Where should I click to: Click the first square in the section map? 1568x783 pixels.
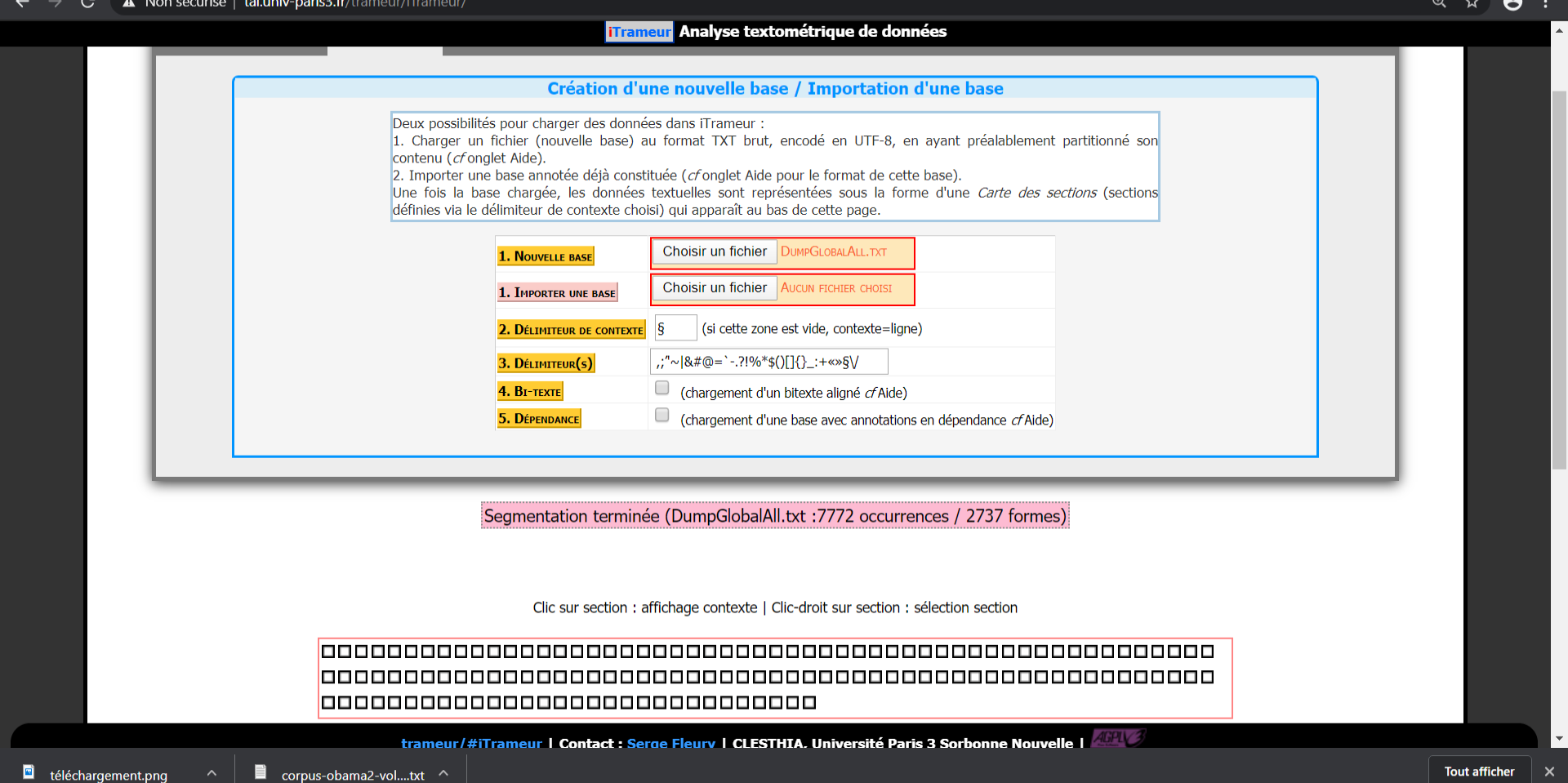(328, 652)
